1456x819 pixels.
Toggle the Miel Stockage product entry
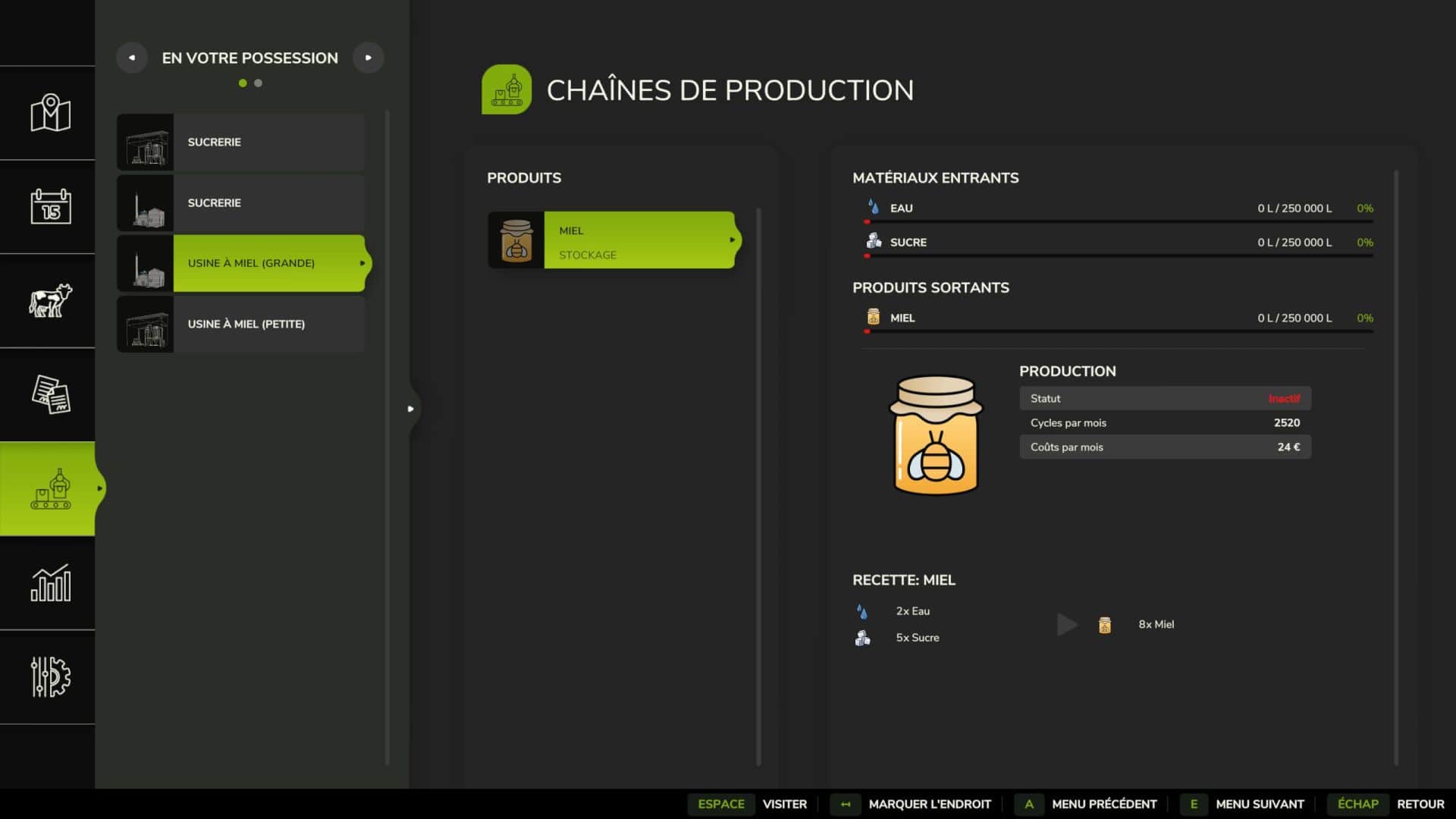click(x=639, y=240)
